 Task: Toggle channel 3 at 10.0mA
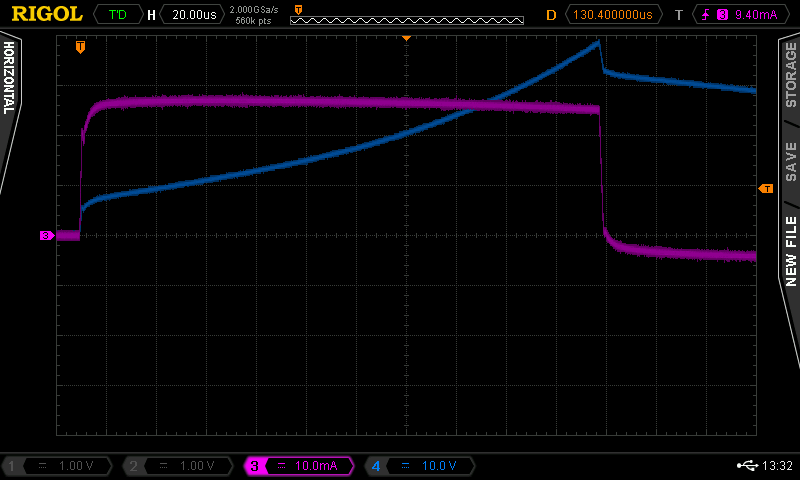[x=302, y=466]
